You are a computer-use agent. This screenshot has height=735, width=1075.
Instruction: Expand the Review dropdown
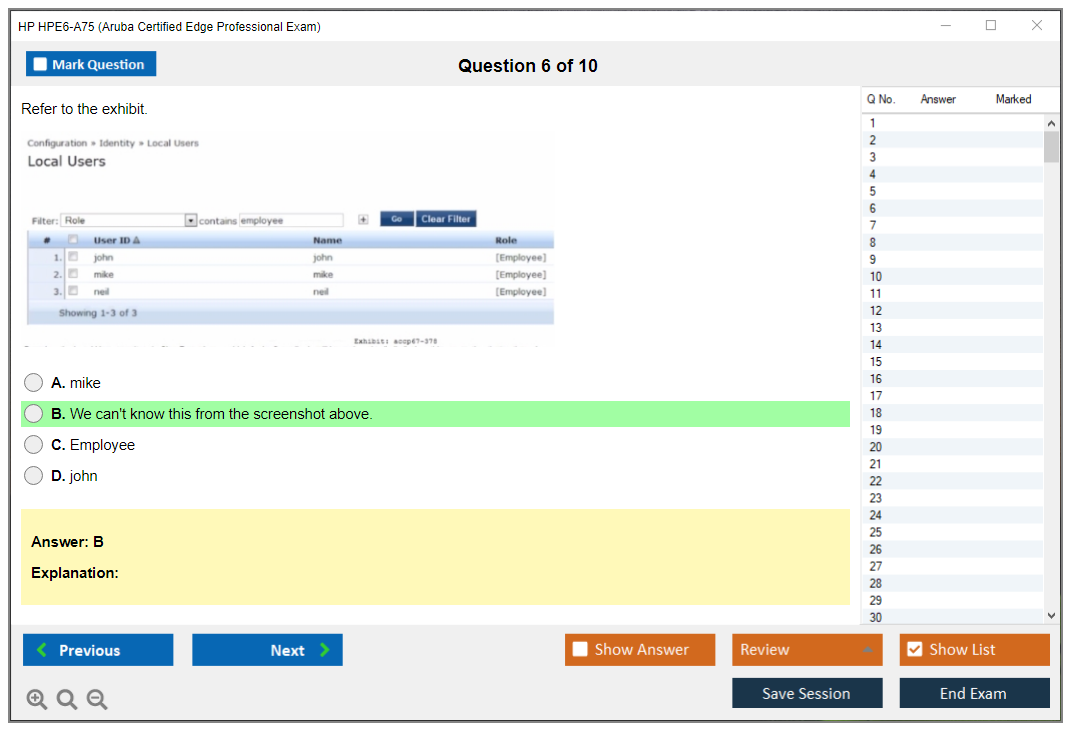coord(868,650)
